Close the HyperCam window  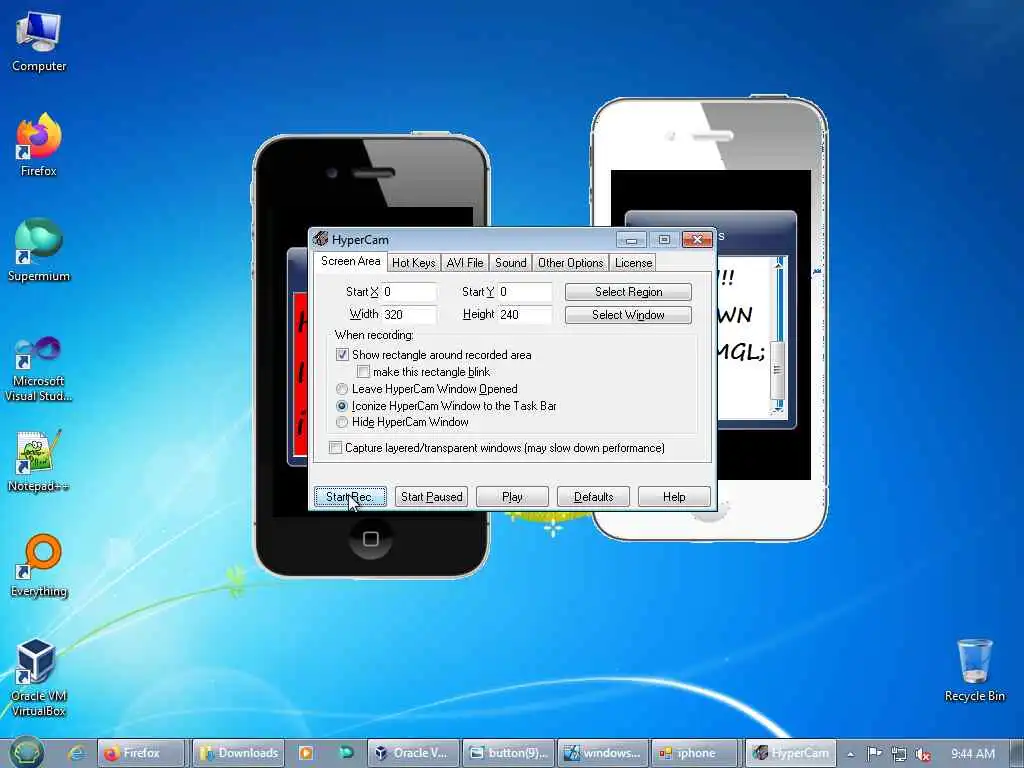pos(697,240)
